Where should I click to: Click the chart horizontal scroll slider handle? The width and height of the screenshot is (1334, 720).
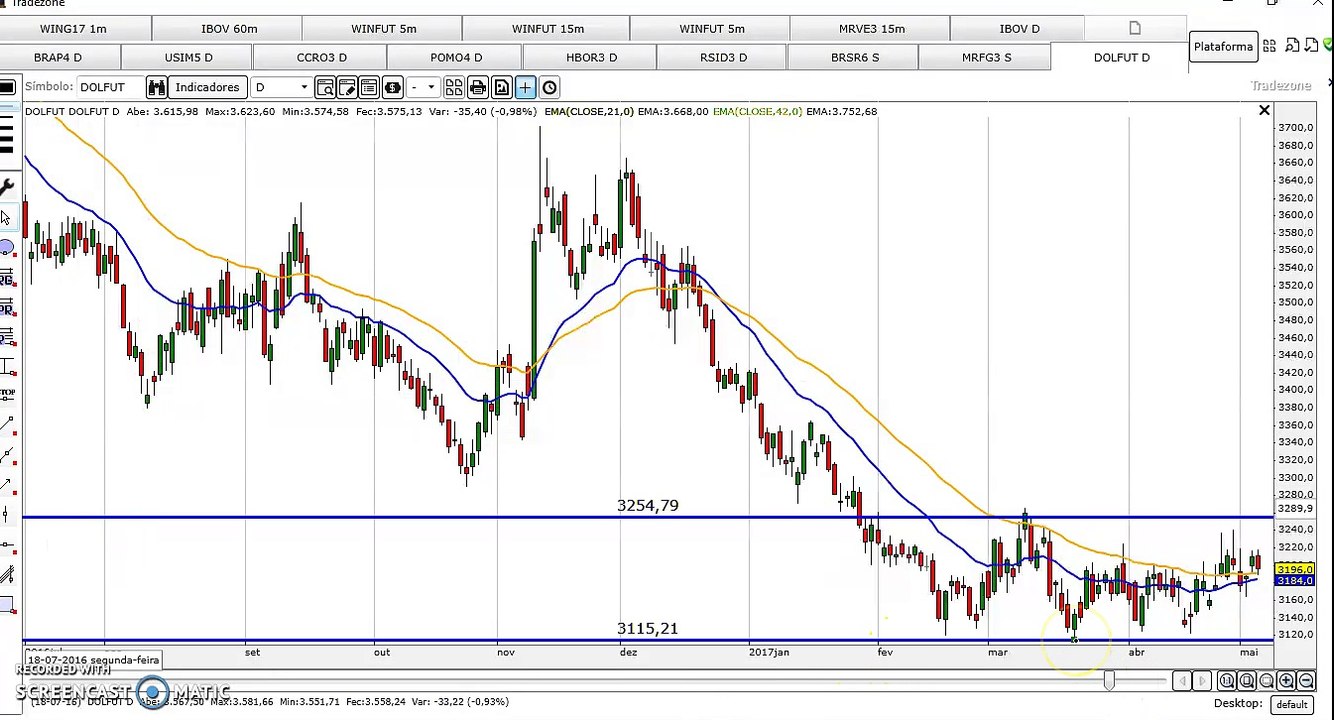1109,681
